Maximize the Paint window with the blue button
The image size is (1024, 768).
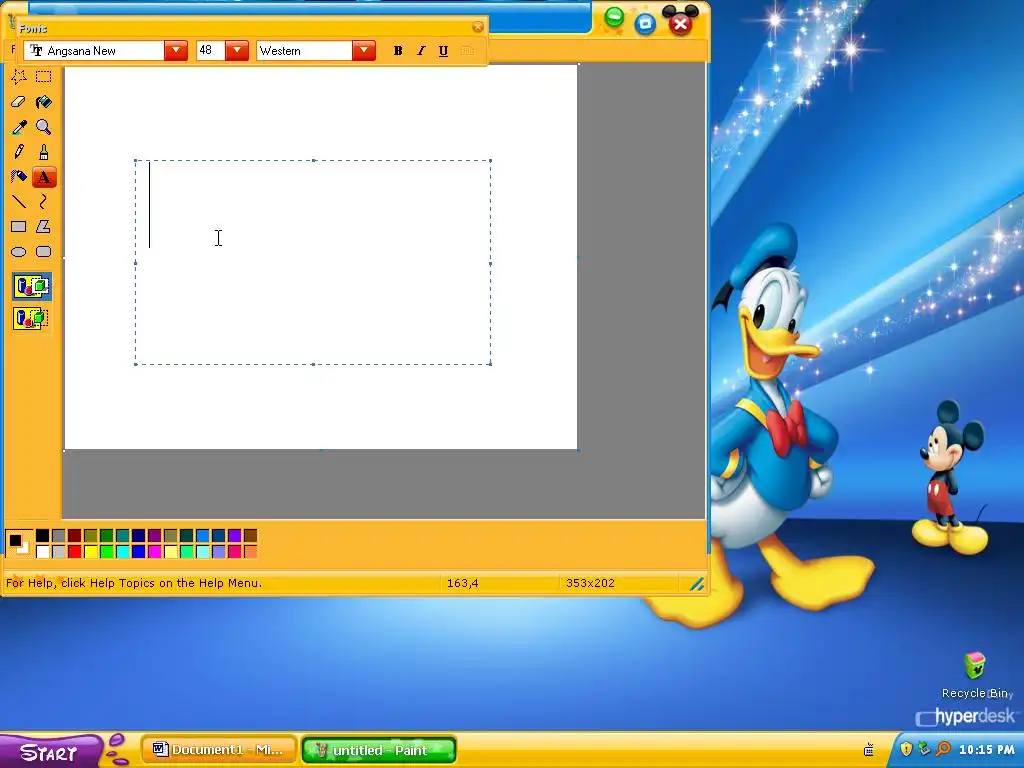click(x=645, y=24)
